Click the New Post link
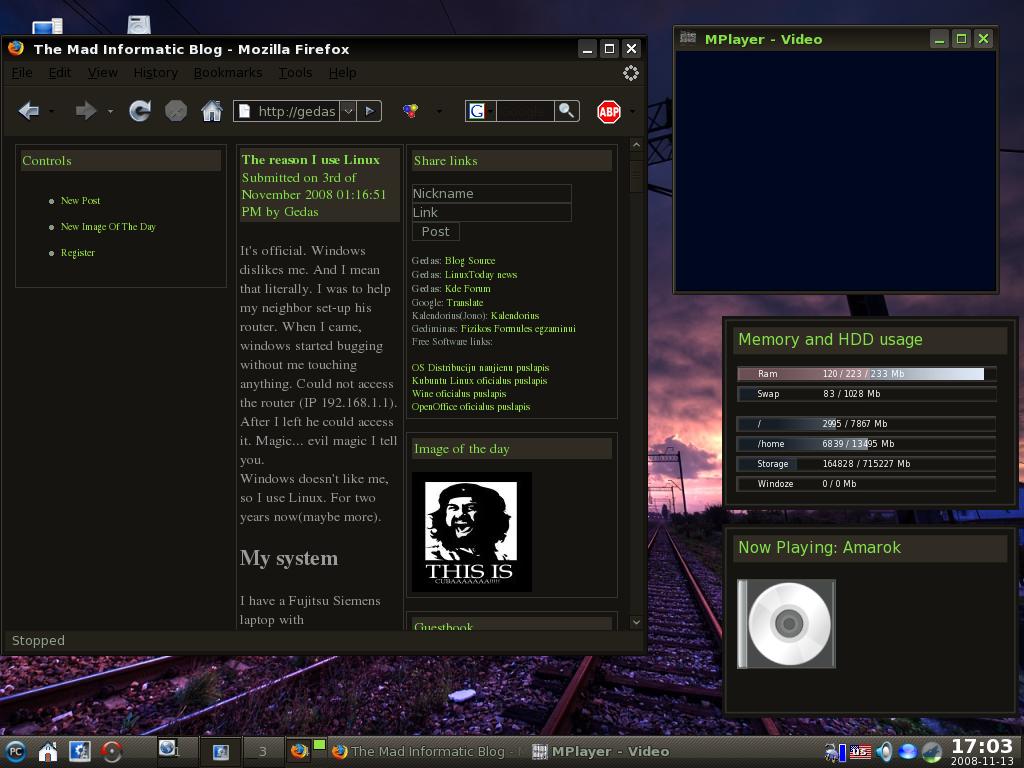This screenshot has width=1024, height=768. coord(80,200)
